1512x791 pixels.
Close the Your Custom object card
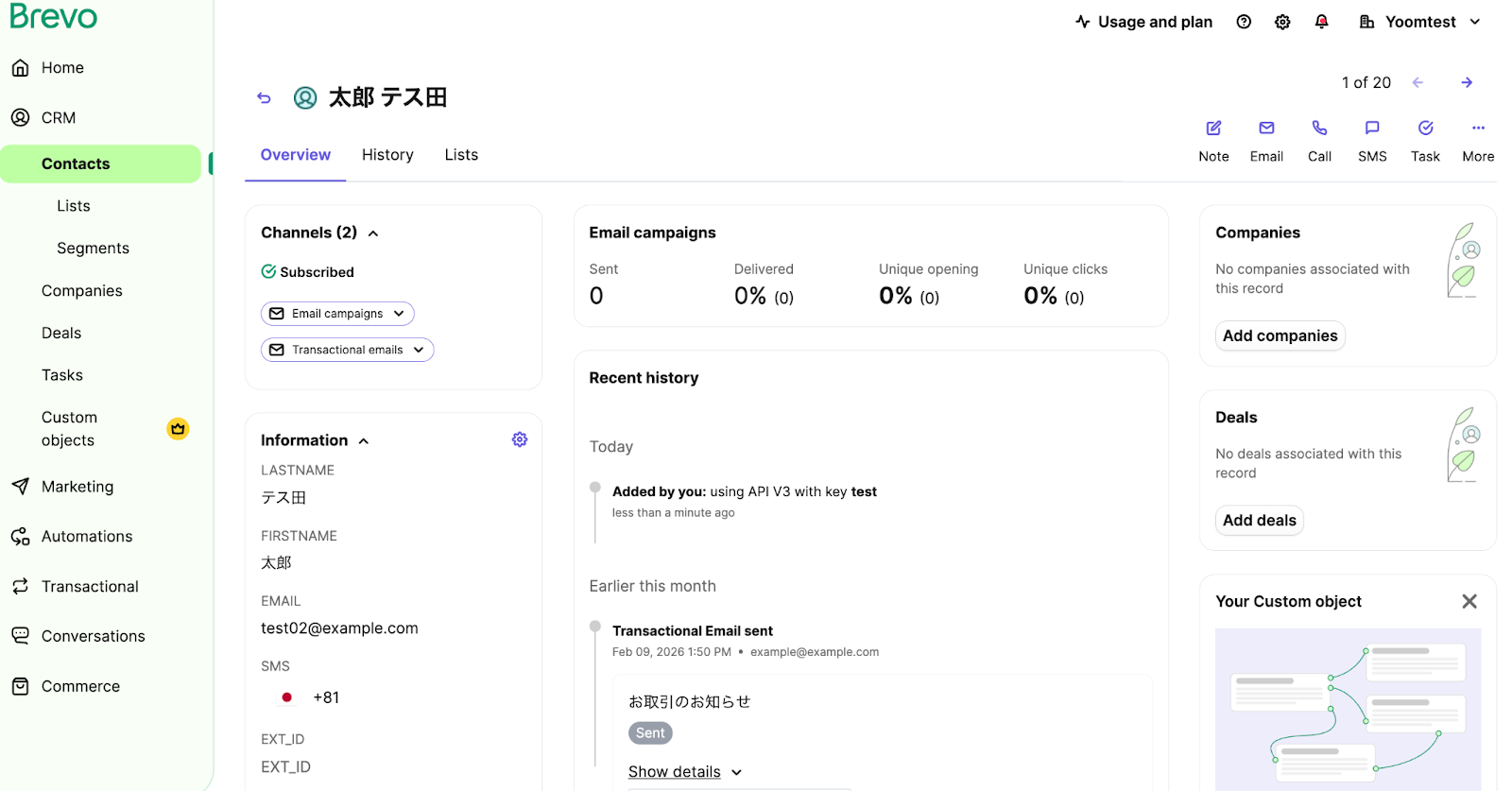pos(1469,602)
